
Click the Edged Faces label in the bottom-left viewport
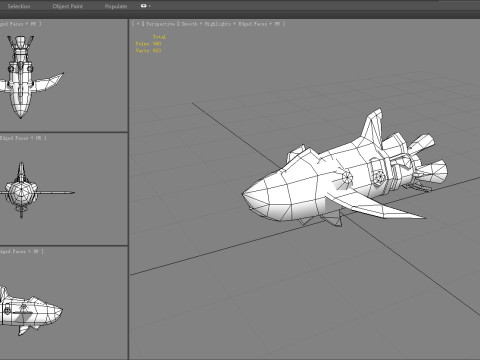pos(13,251)
